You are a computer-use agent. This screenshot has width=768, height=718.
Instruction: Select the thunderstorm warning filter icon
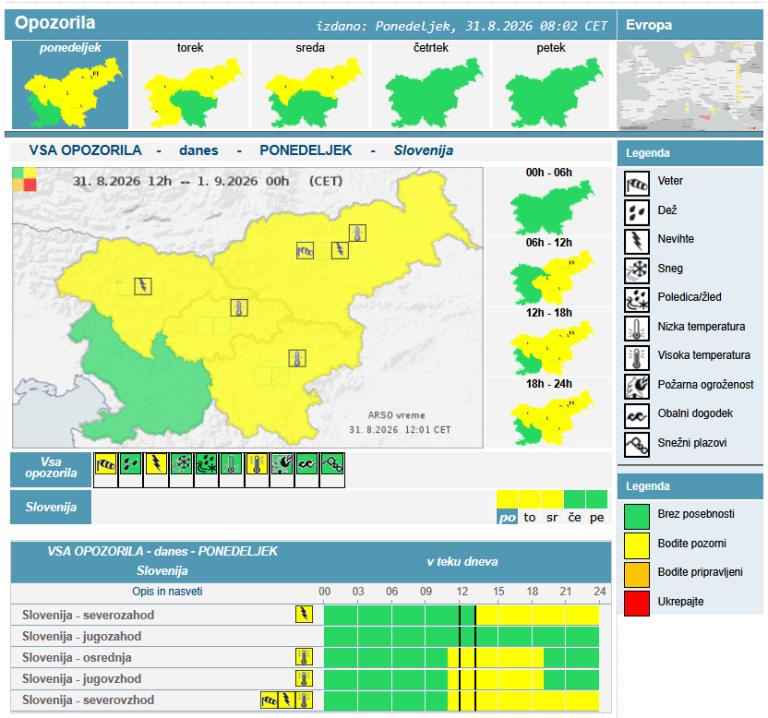[156, 463]
